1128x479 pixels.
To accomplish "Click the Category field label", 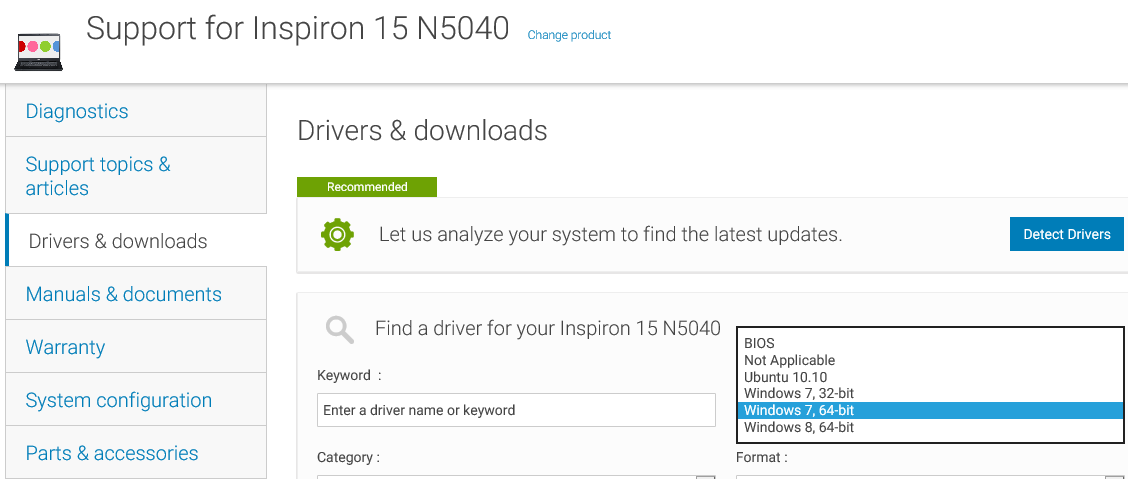I will [348, 457].
